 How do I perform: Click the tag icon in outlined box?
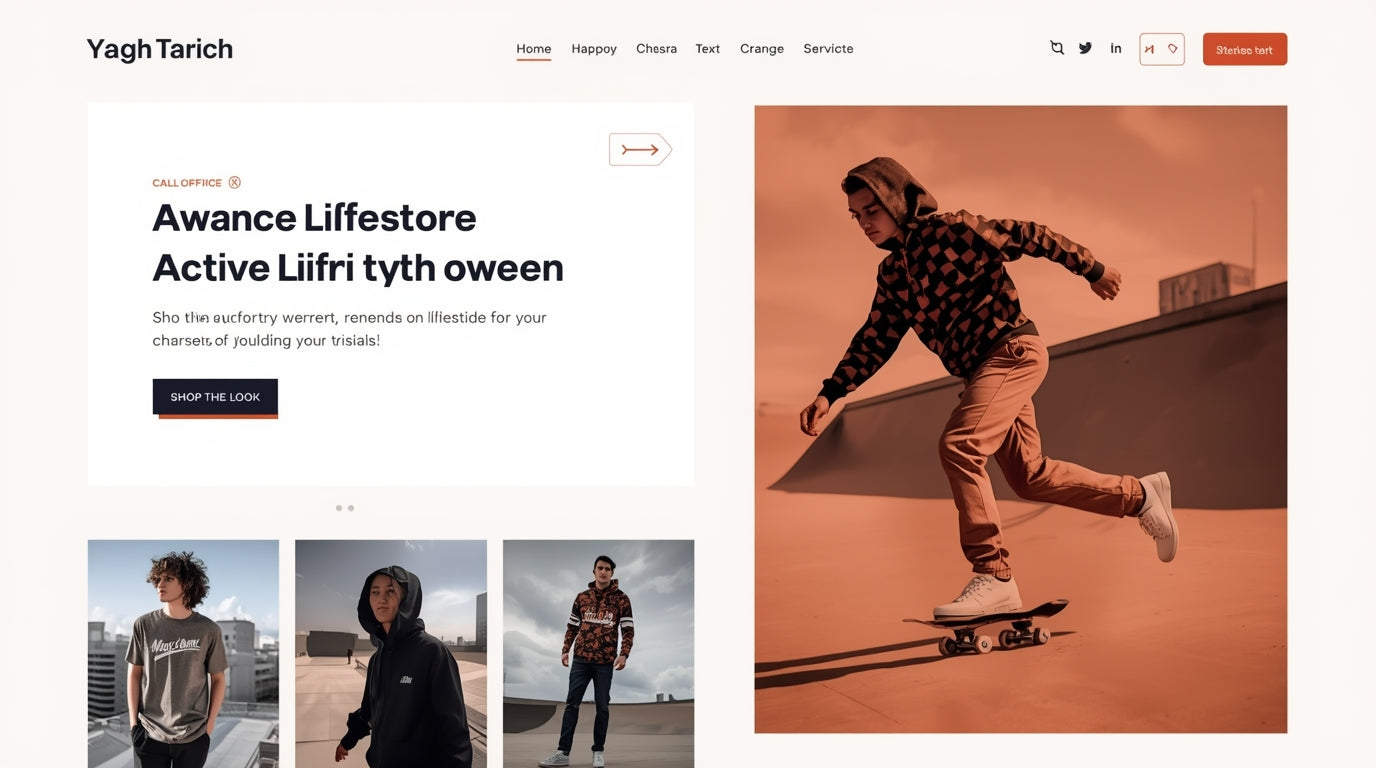tap(1173, 49)
